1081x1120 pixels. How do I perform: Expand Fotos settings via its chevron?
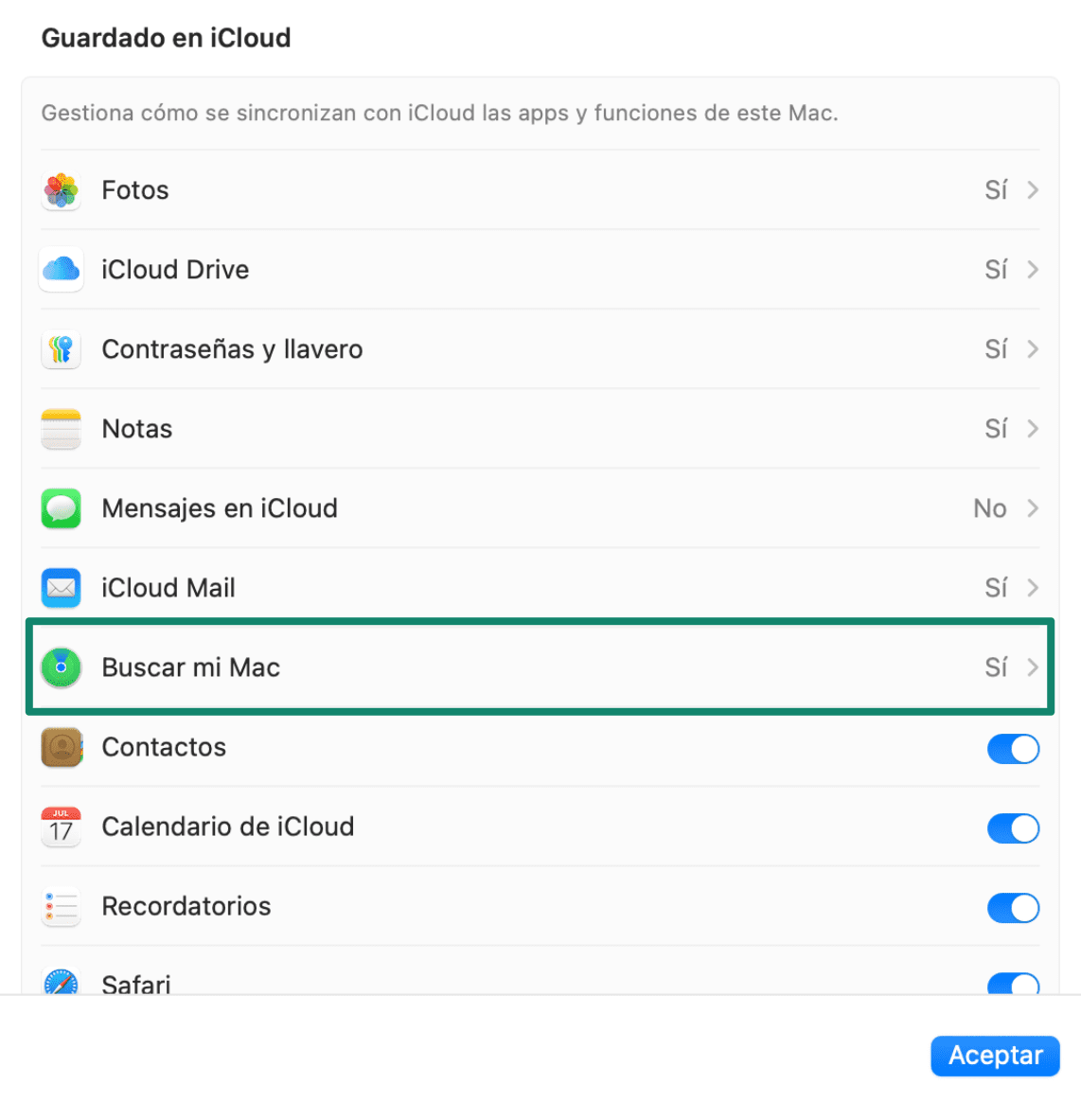click(x=1032, y=190)
